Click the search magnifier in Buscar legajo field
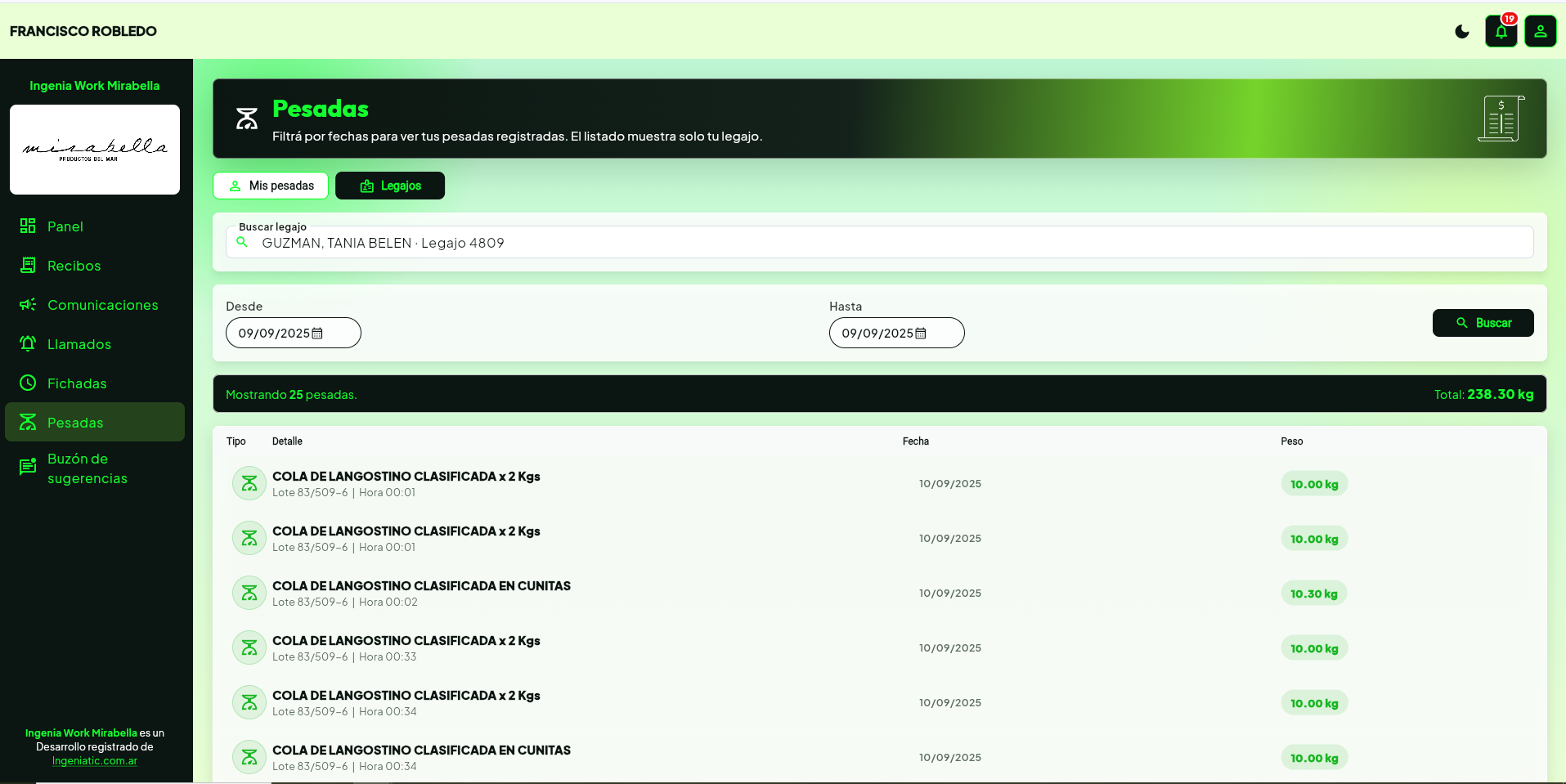This screenshot has height=784, width=1566. coord(242,242)
